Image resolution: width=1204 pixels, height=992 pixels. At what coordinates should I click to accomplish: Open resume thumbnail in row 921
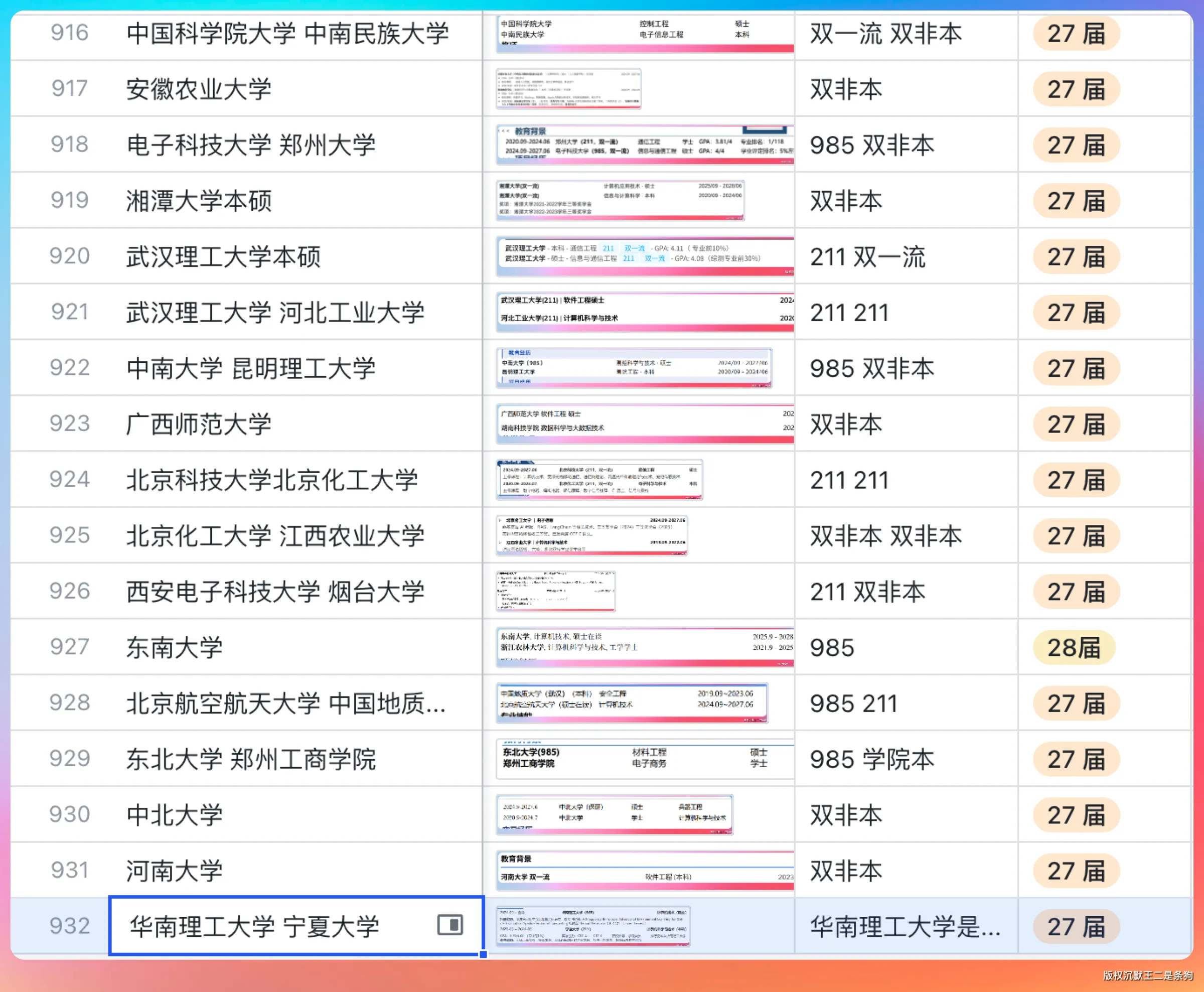pyautogui.click(x=645, y=313)
